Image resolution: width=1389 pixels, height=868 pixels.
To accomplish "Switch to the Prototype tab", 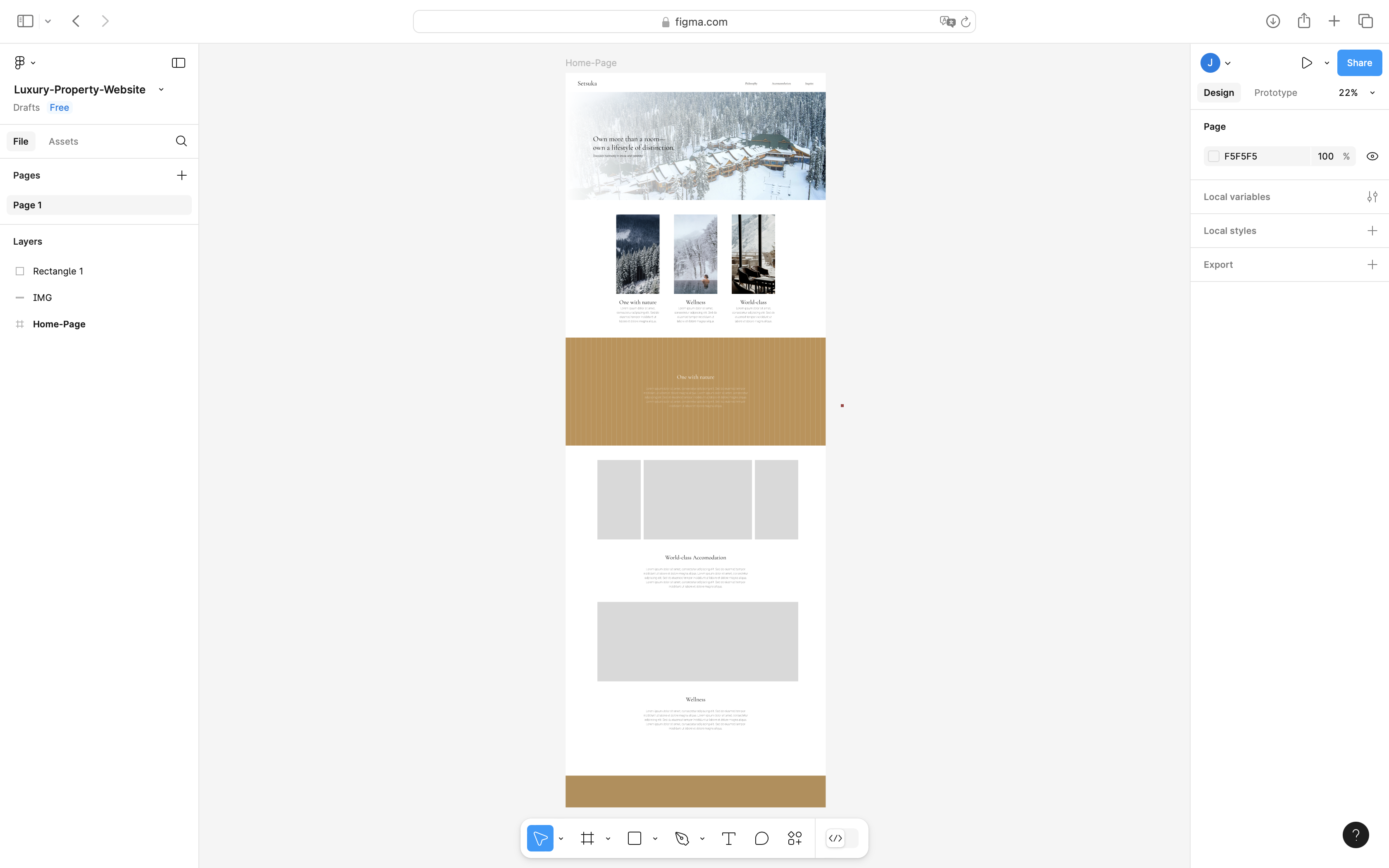I will [x=1275, y=93].
